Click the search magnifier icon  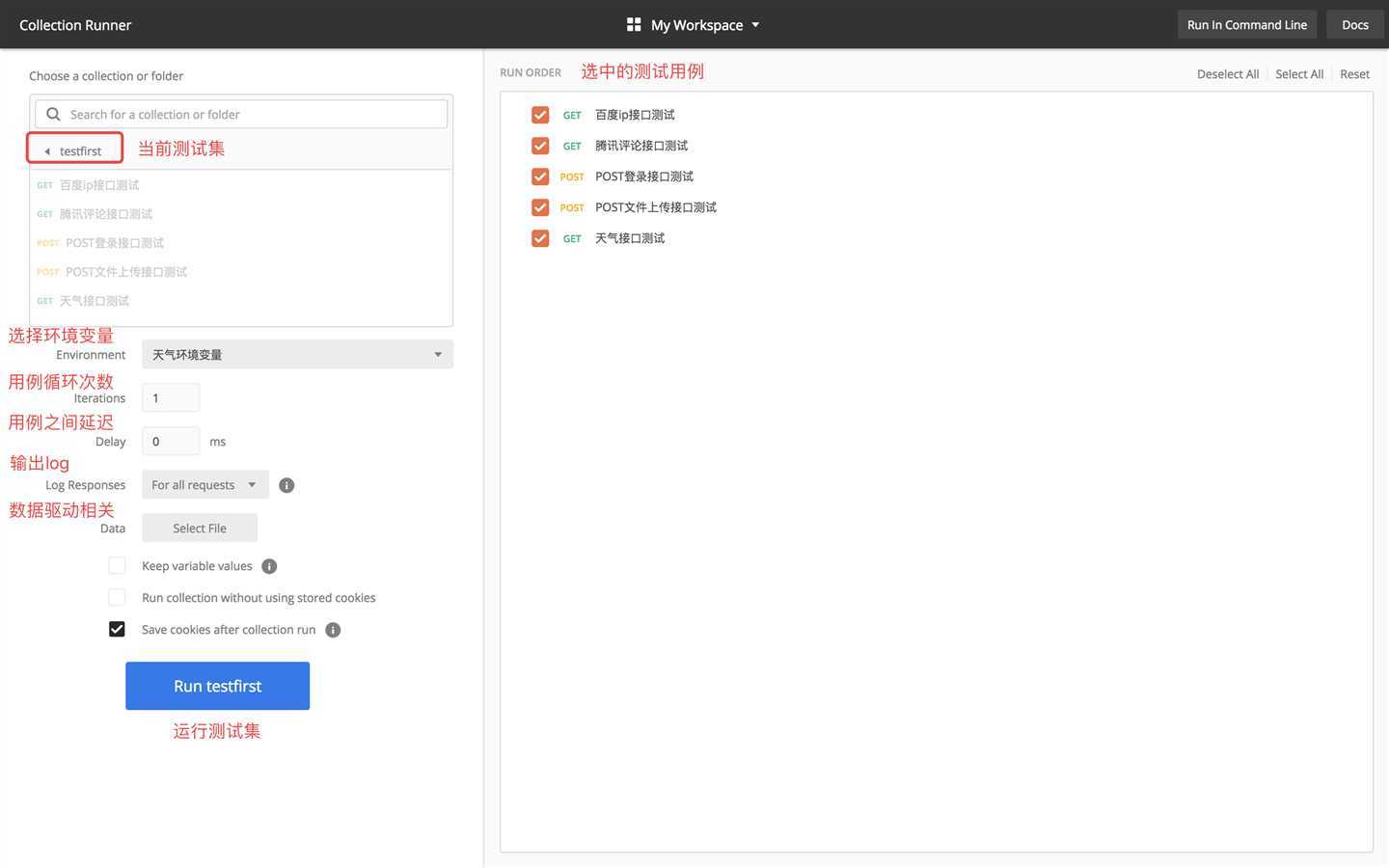53,114
